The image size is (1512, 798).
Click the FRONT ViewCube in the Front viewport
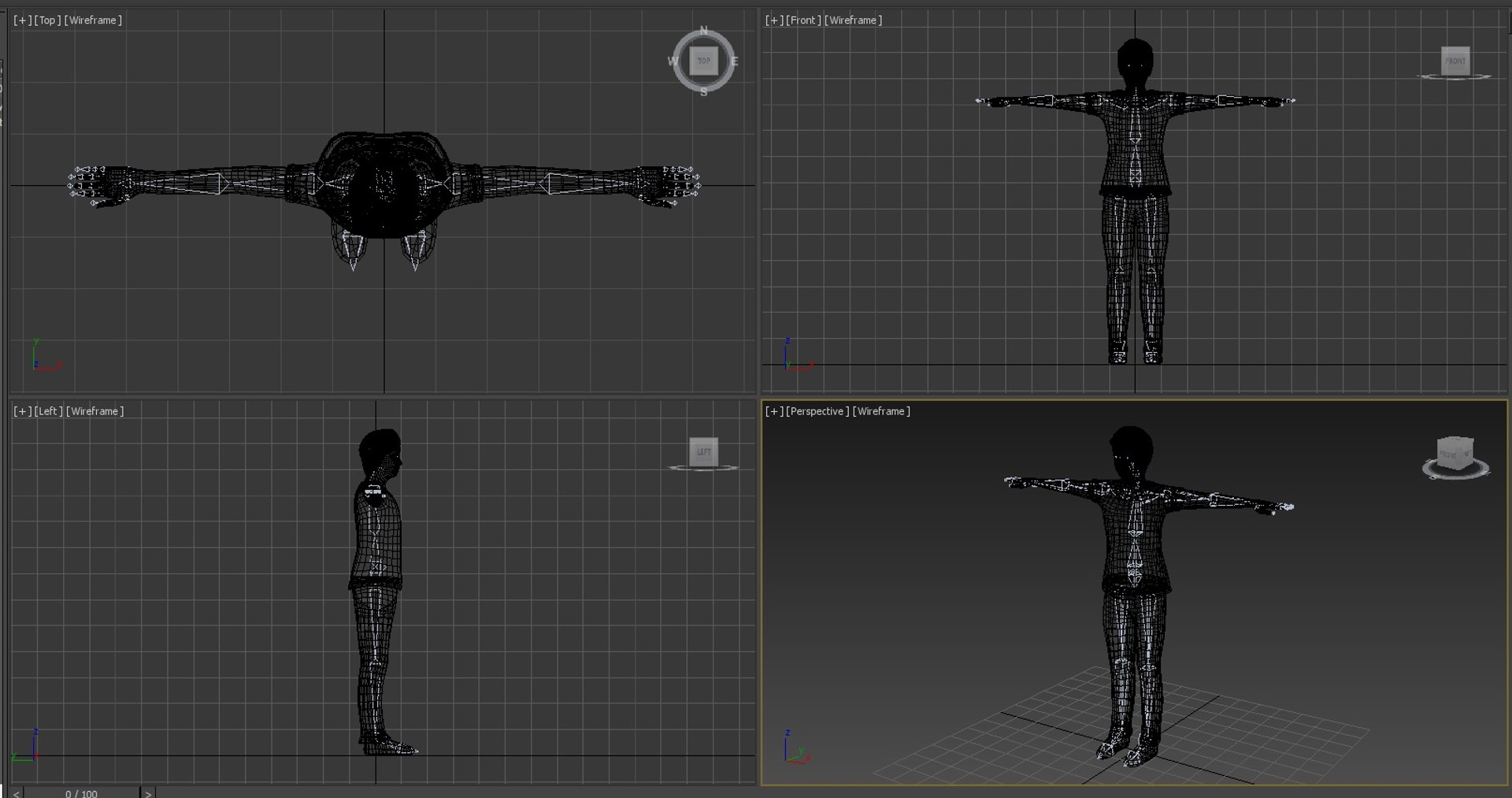click(x=1455, y=61)
